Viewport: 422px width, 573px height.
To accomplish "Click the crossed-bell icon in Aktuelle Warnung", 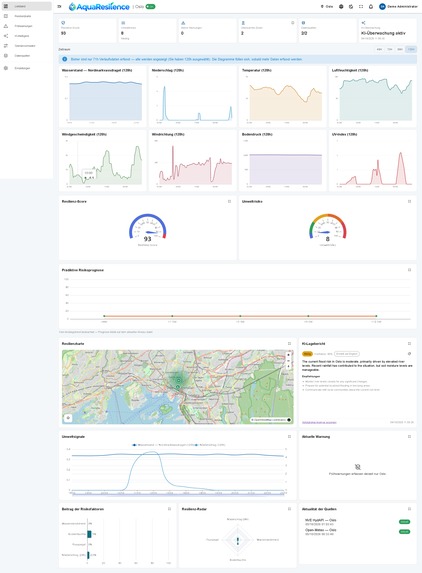I will point(357,467).
